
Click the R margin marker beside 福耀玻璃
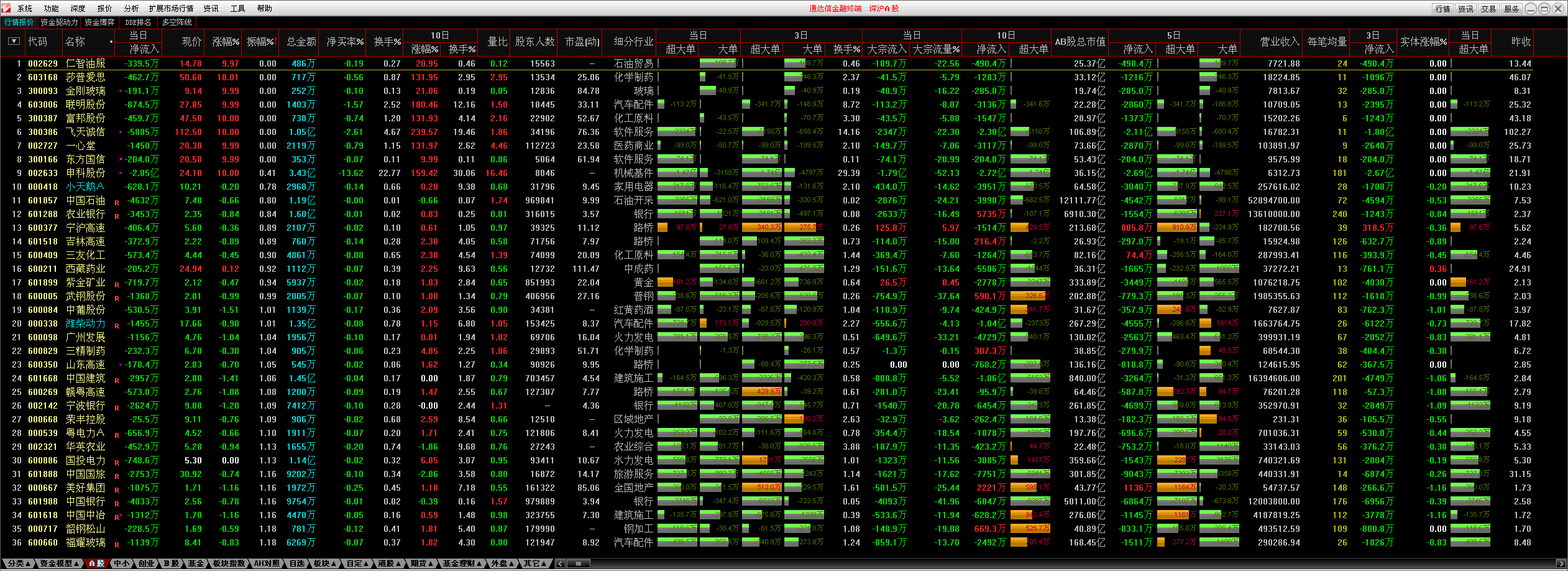point(117,544)
